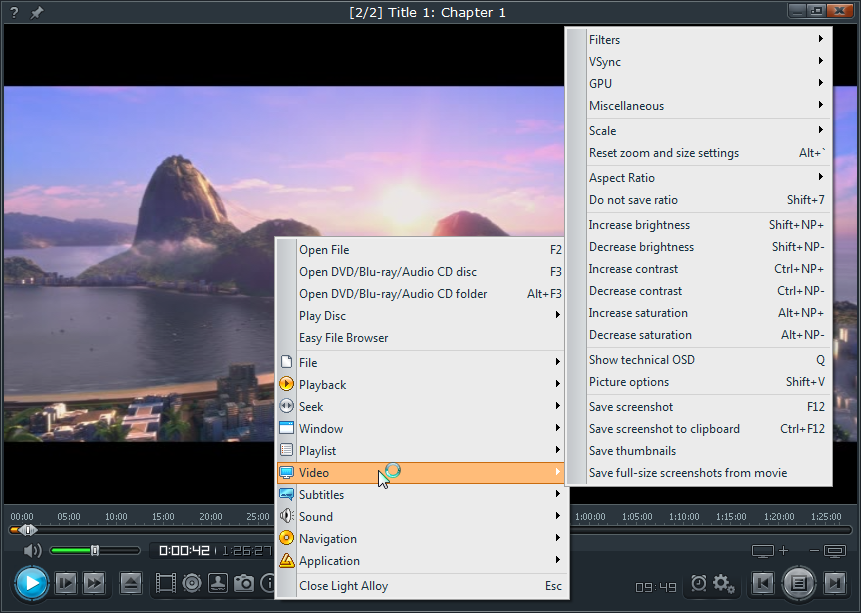Open playlist with round list button
The height and width of the screenshot is (613, 861).
(799, 583)
